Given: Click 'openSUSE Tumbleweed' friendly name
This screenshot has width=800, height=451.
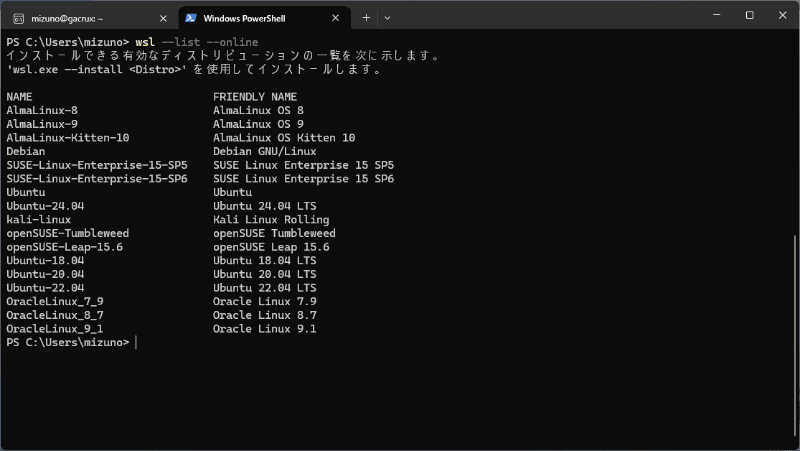Looking at the screenshot, I should 274,233.
